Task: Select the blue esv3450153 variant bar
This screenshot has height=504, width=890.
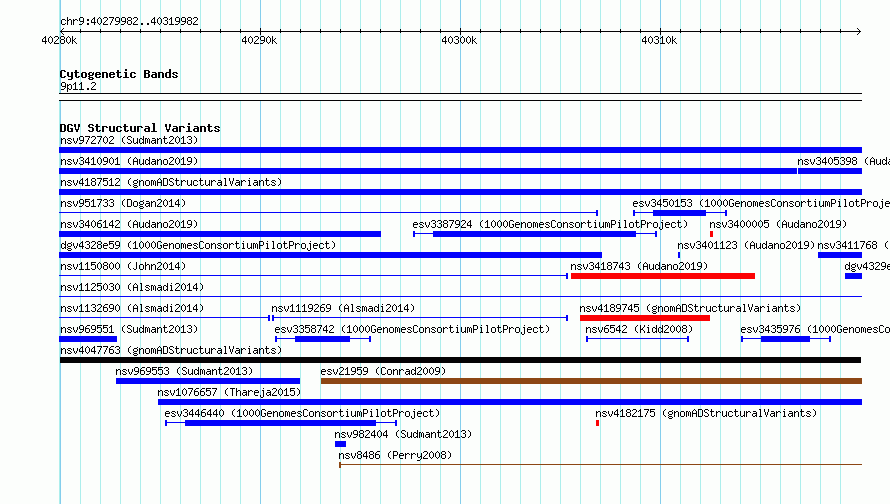Action: coord(679,213)
